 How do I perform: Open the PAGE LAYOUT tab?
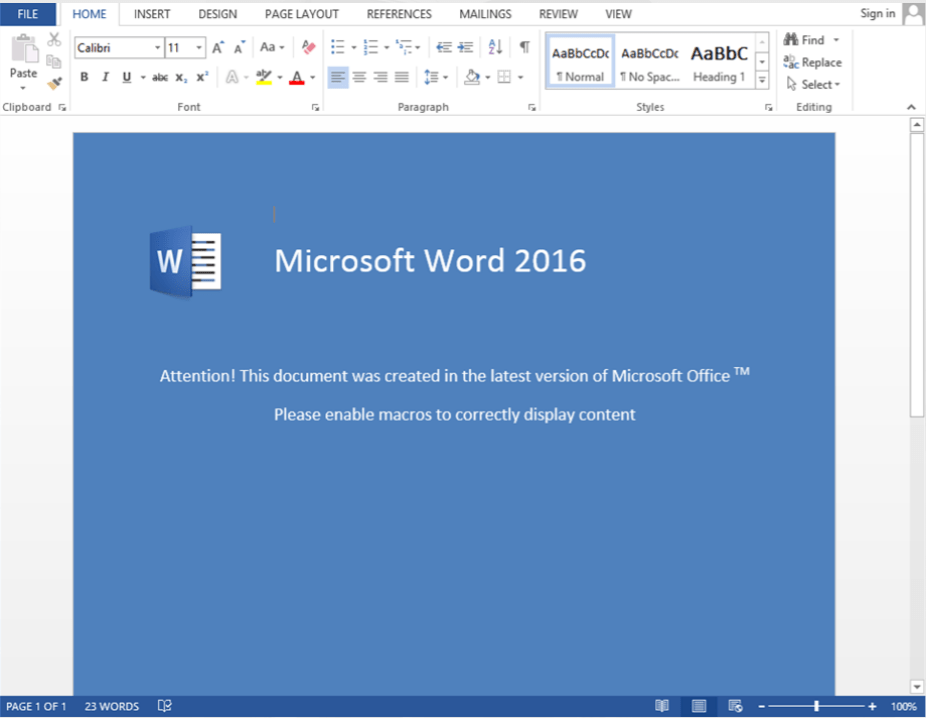tap(302, 14)
